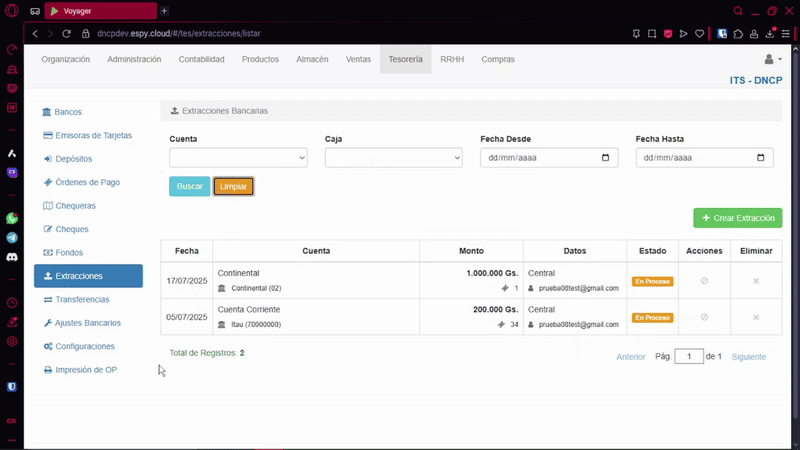This screenshot has width=800, height=450.
Task: Click the browser downloads icon
Action: [x=771, y=33]
